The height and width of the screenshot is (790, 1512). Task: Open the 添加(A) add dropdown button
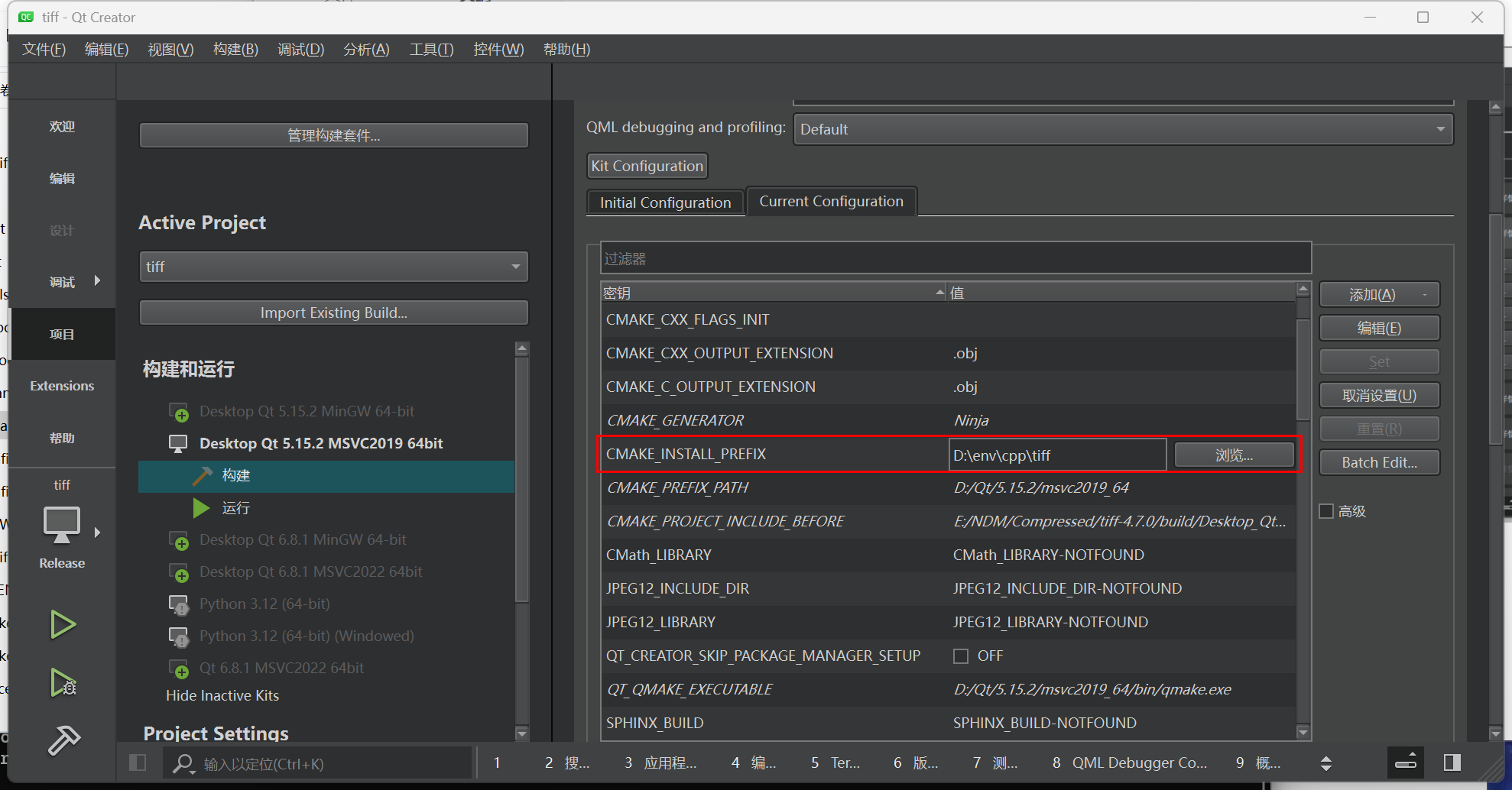click(1379, 295)
